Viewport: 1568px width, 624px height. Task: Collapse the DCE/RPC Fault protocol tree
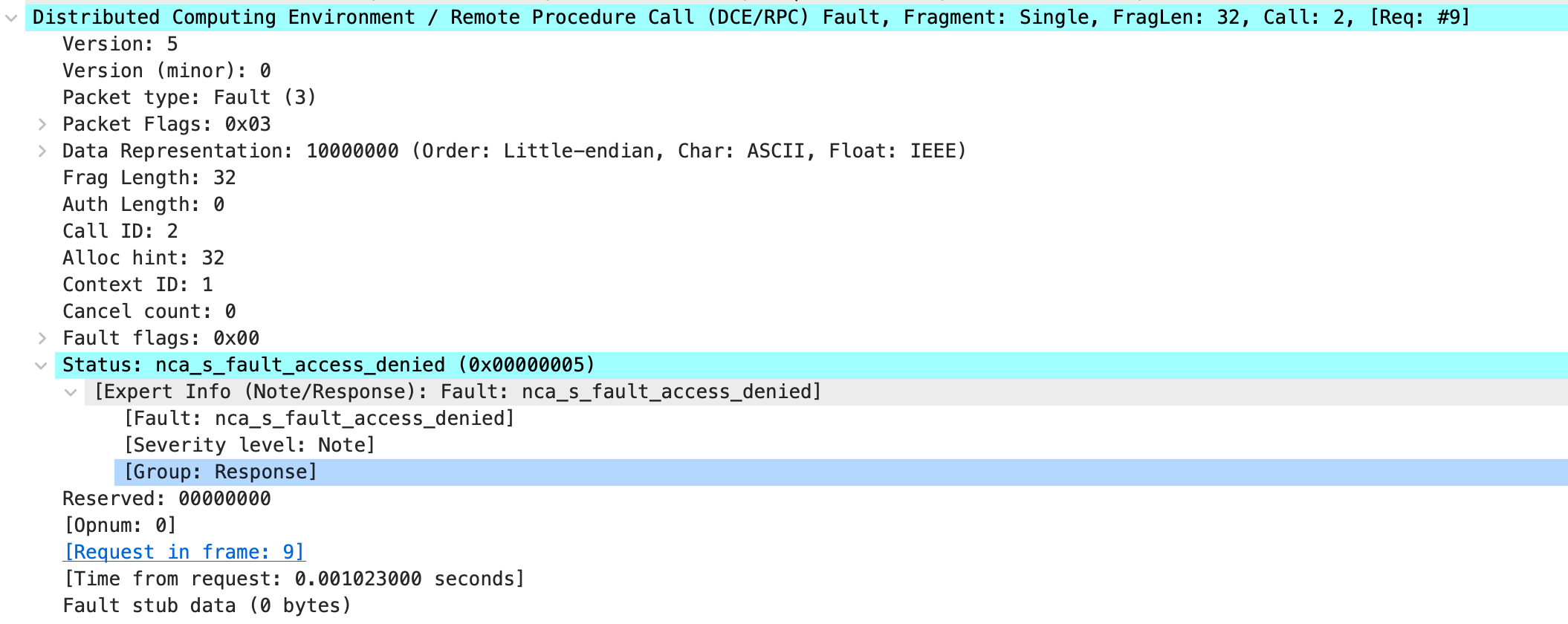[x=11, y=18]
